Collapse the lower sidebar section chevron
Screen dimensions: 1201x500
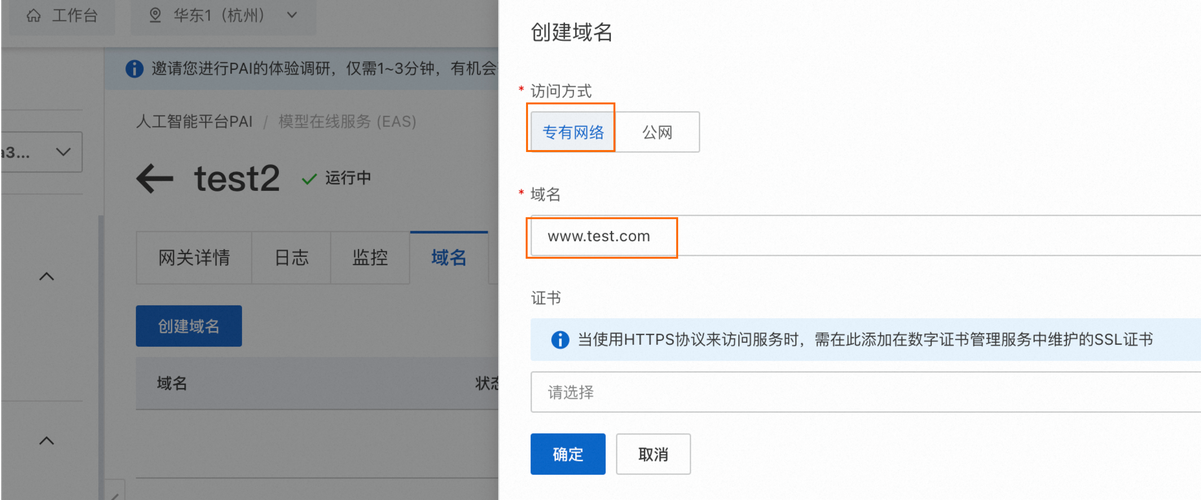point(46,440)
